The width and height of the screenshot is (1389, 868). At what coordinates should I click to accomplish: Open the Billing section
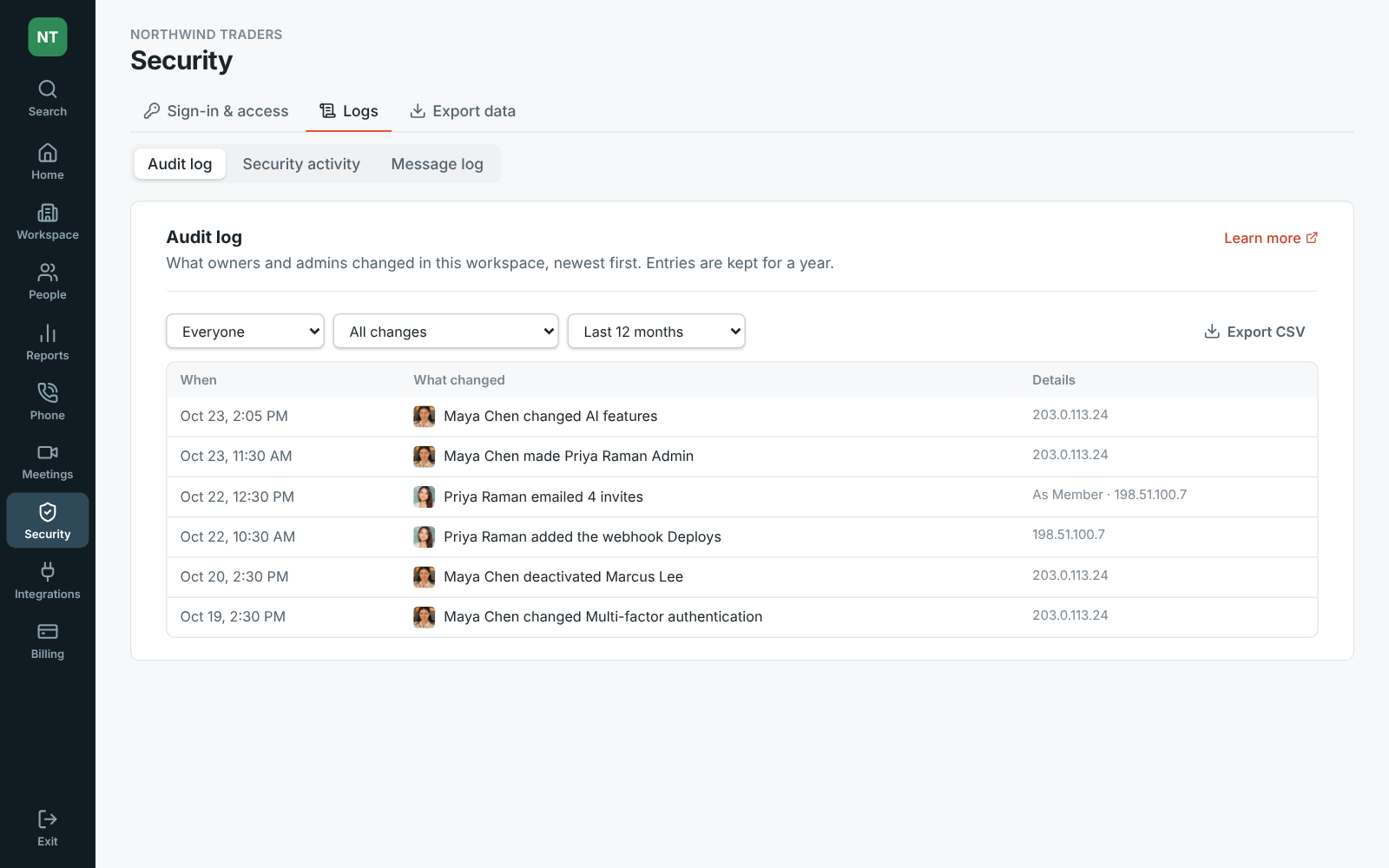(x=48, y=641)
